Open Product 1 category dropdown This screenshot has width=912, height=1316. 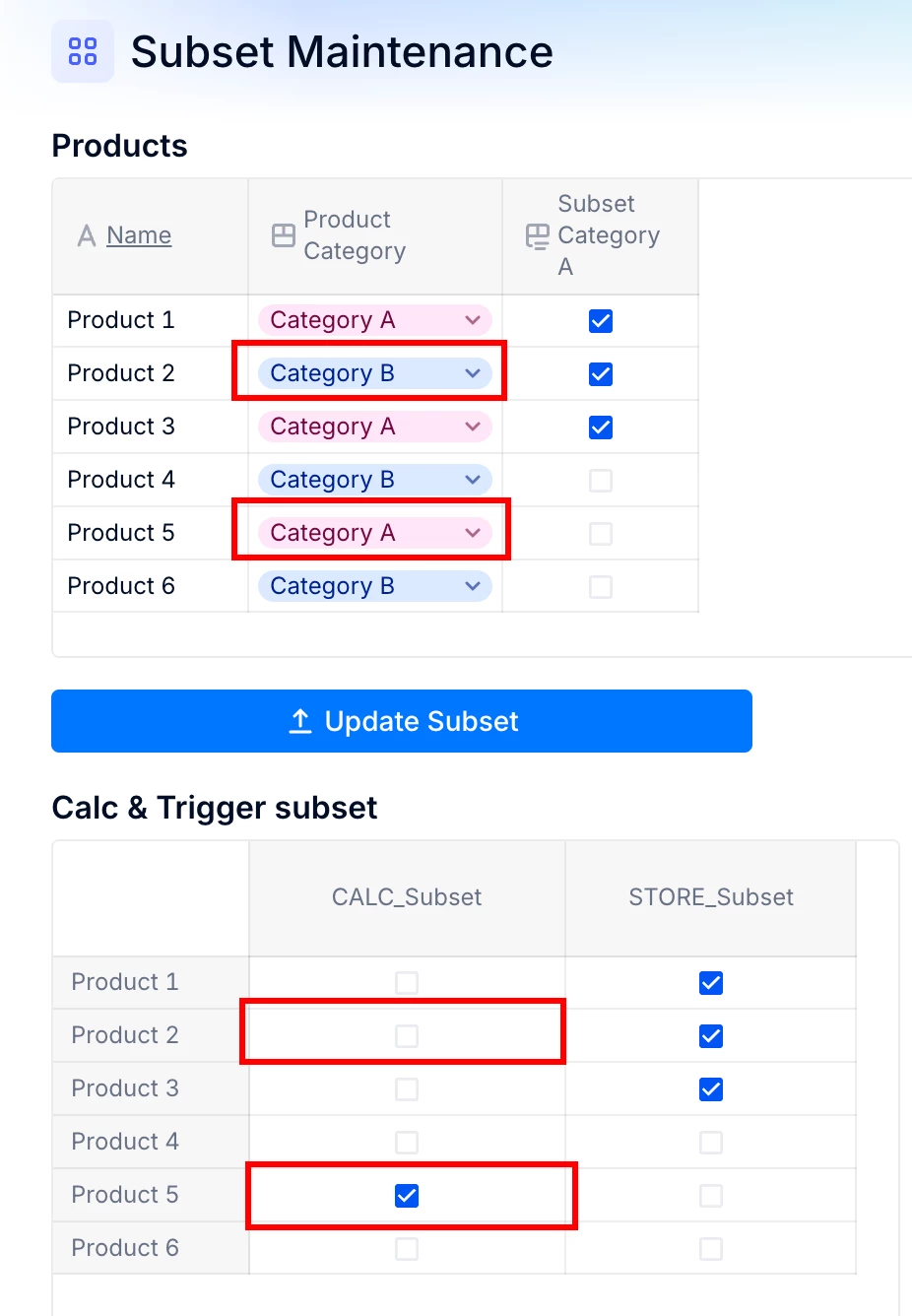coord(473,320)
